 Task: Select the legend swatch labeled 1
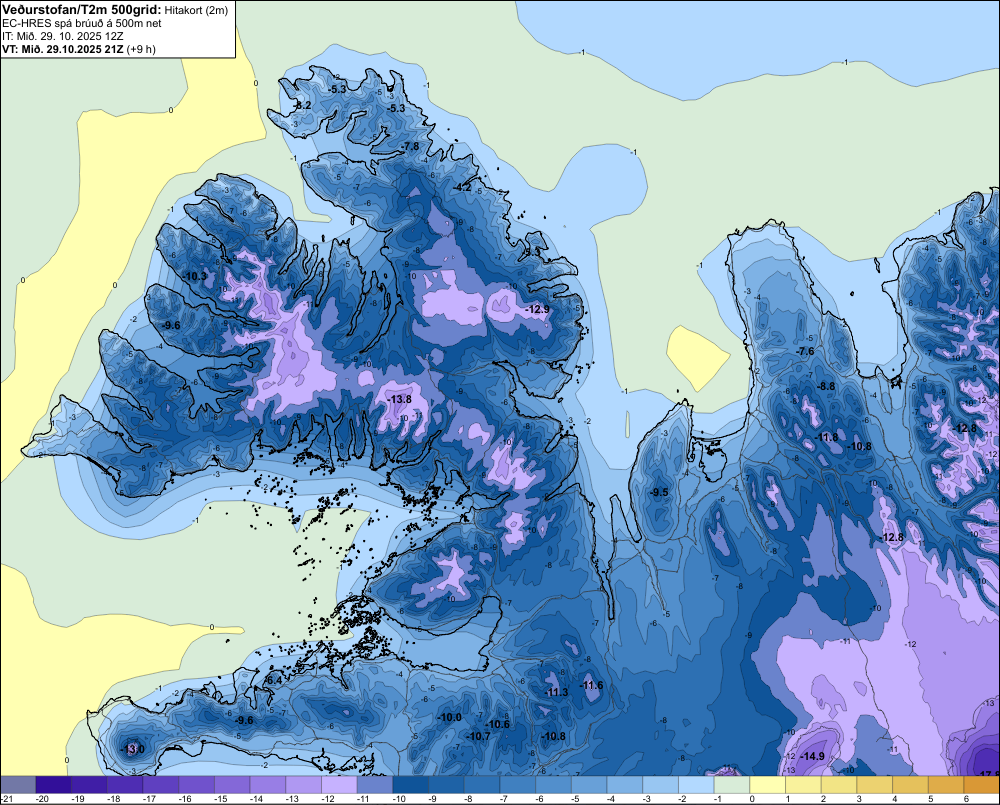pyautogui.click(x=804, y=784)
